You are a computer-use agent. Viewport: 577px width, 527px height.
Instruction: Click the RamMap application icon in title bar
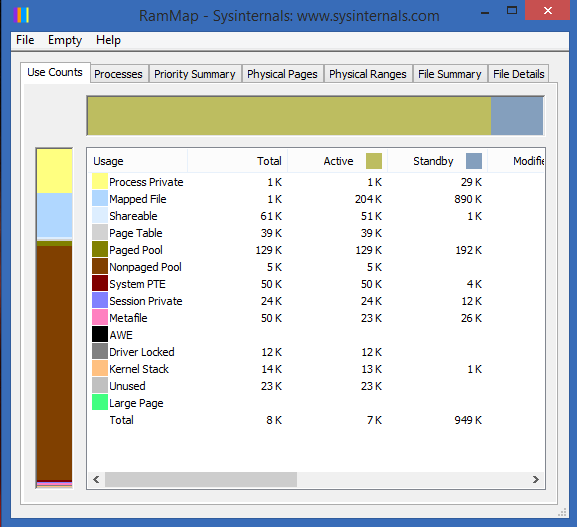coord(21,15)
